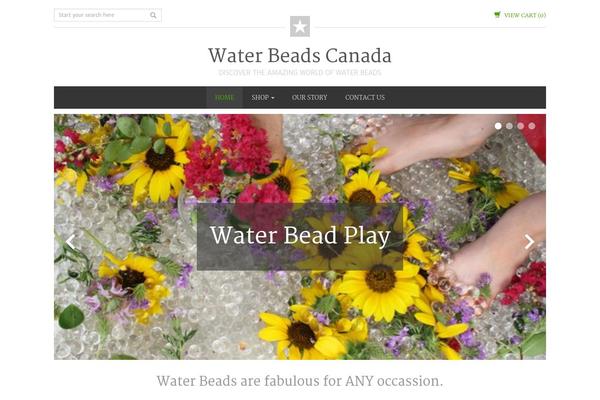Image resolution: width=600 pixels, height=400 pixels.
Task: Select the second carousel dot
Action: [509, 126]
